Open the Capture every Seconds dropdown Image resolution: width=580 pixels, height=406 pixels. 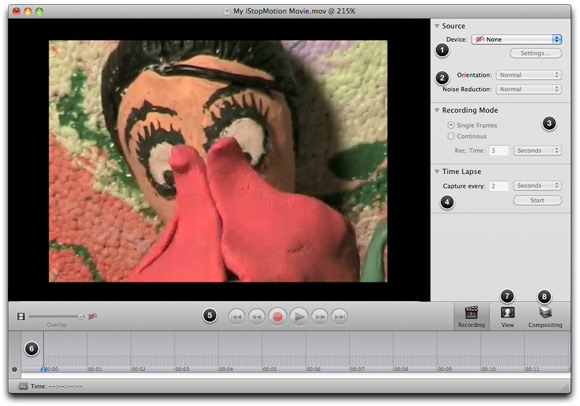click(537, 186)
